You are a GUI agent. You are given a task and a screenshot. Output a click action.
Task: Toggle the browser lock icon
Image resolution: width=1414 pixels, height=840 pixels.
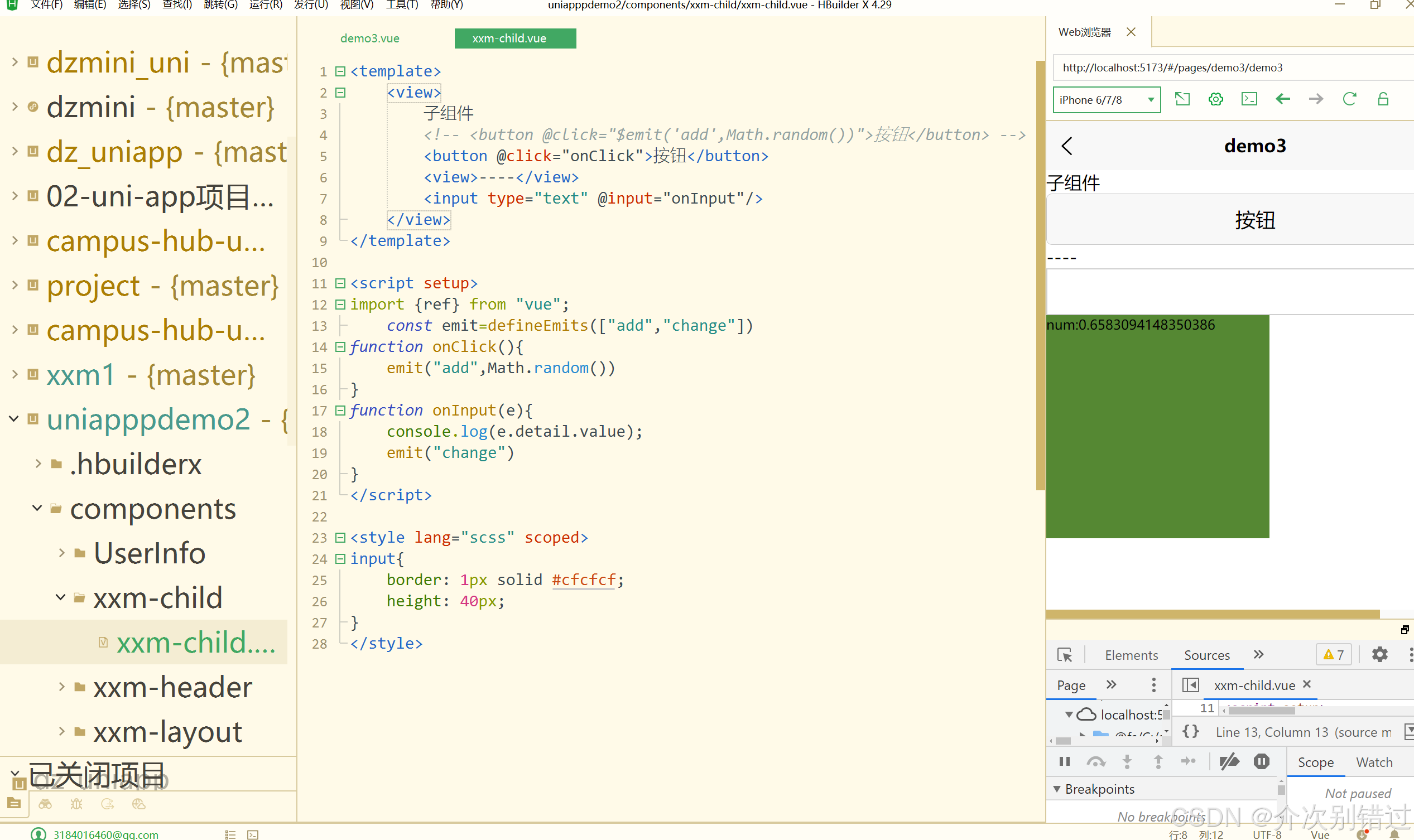[x=1383, y=100]
